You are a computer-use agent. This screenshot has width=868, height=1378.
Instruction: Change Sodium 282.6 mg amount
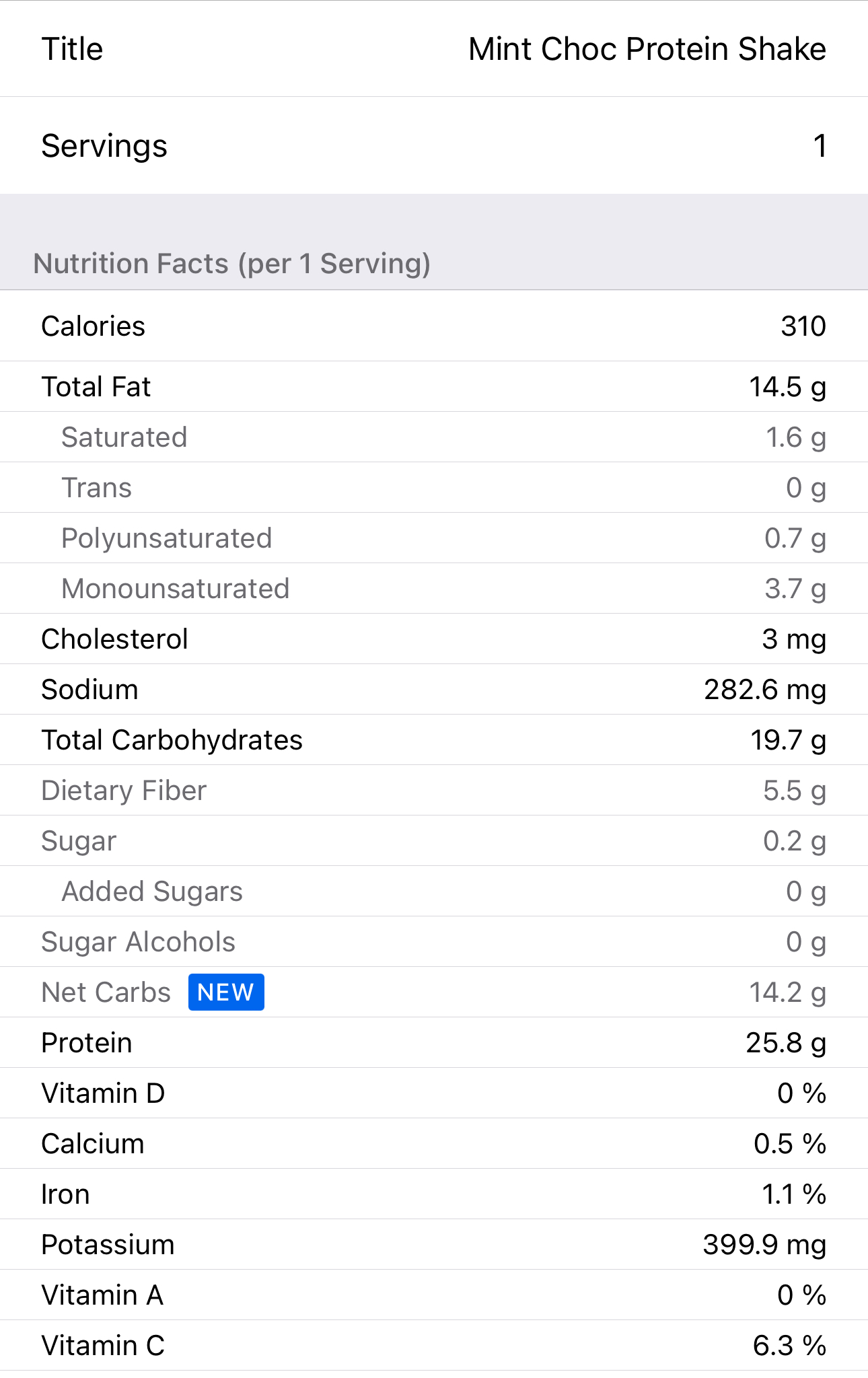pyautogui.click(x=764, y=690)
